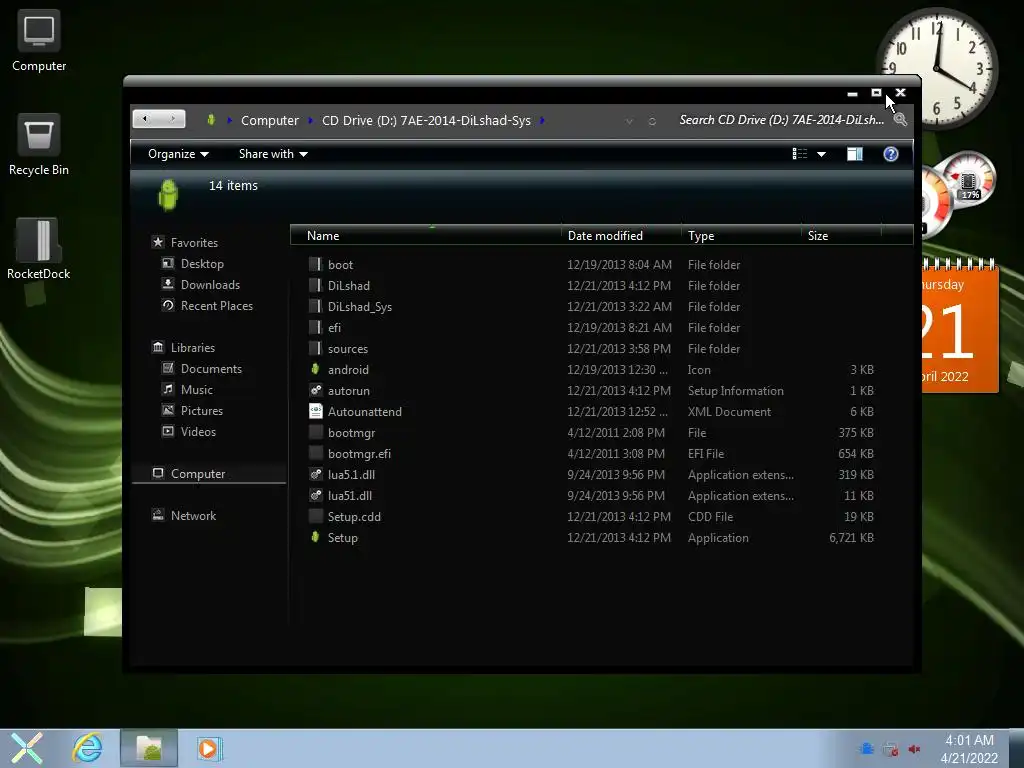
Task: Open the Start button on taskbar
Action: (27, 748)
